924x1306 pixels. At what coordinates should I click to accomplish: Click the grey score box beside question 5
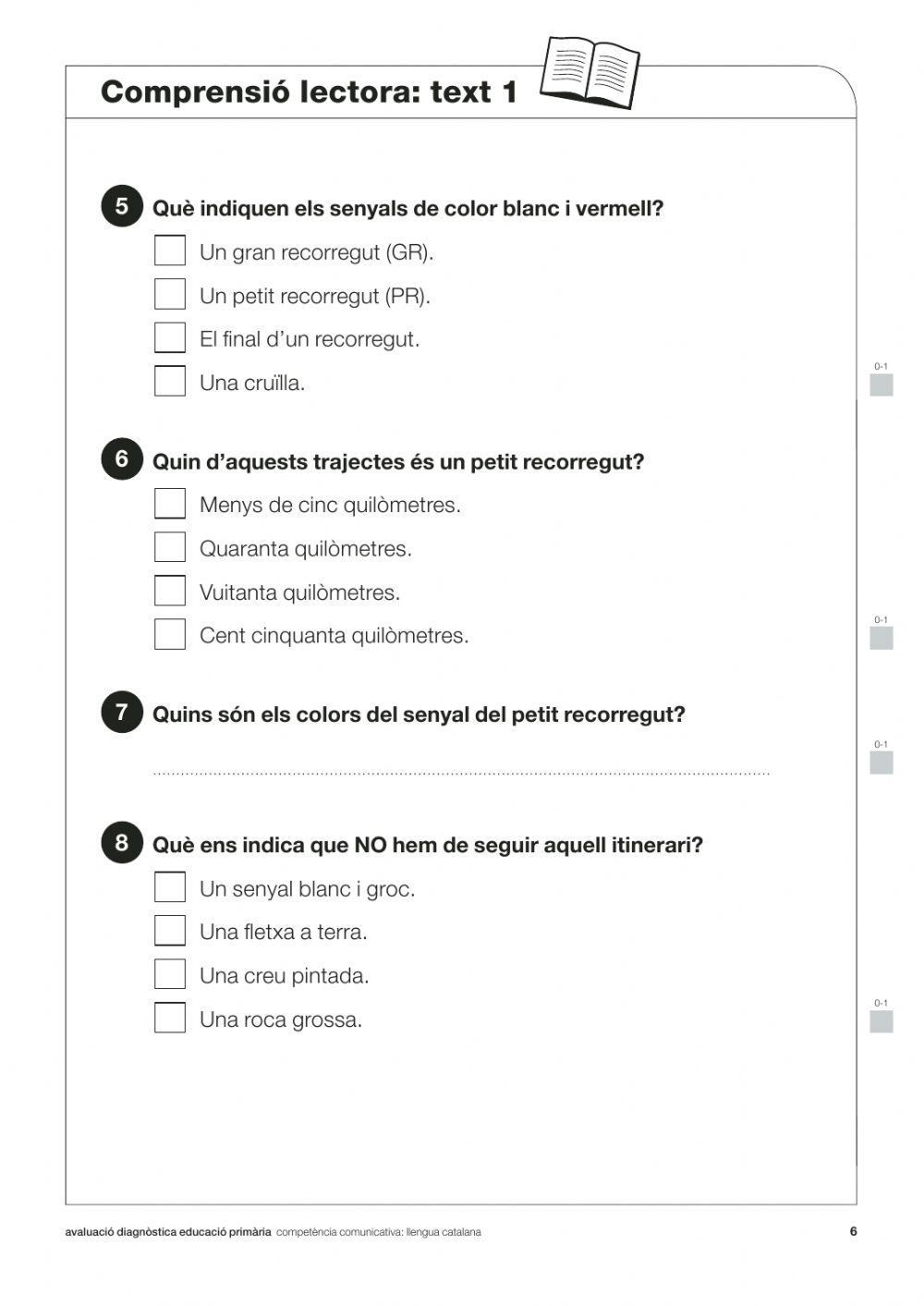point(881,384)
